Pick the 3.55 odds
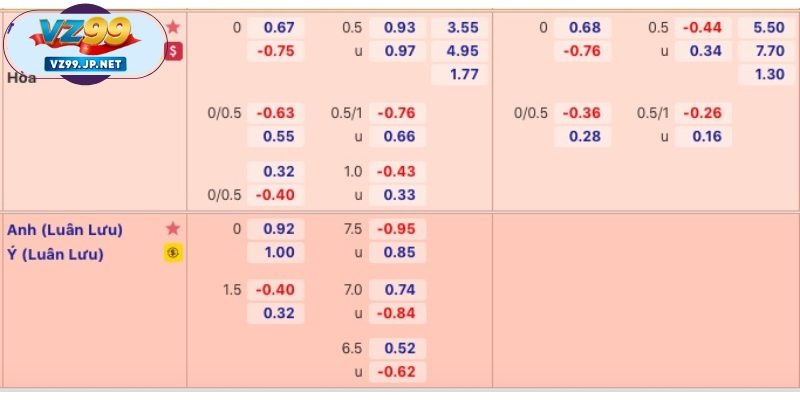 (x=460, y=27)
